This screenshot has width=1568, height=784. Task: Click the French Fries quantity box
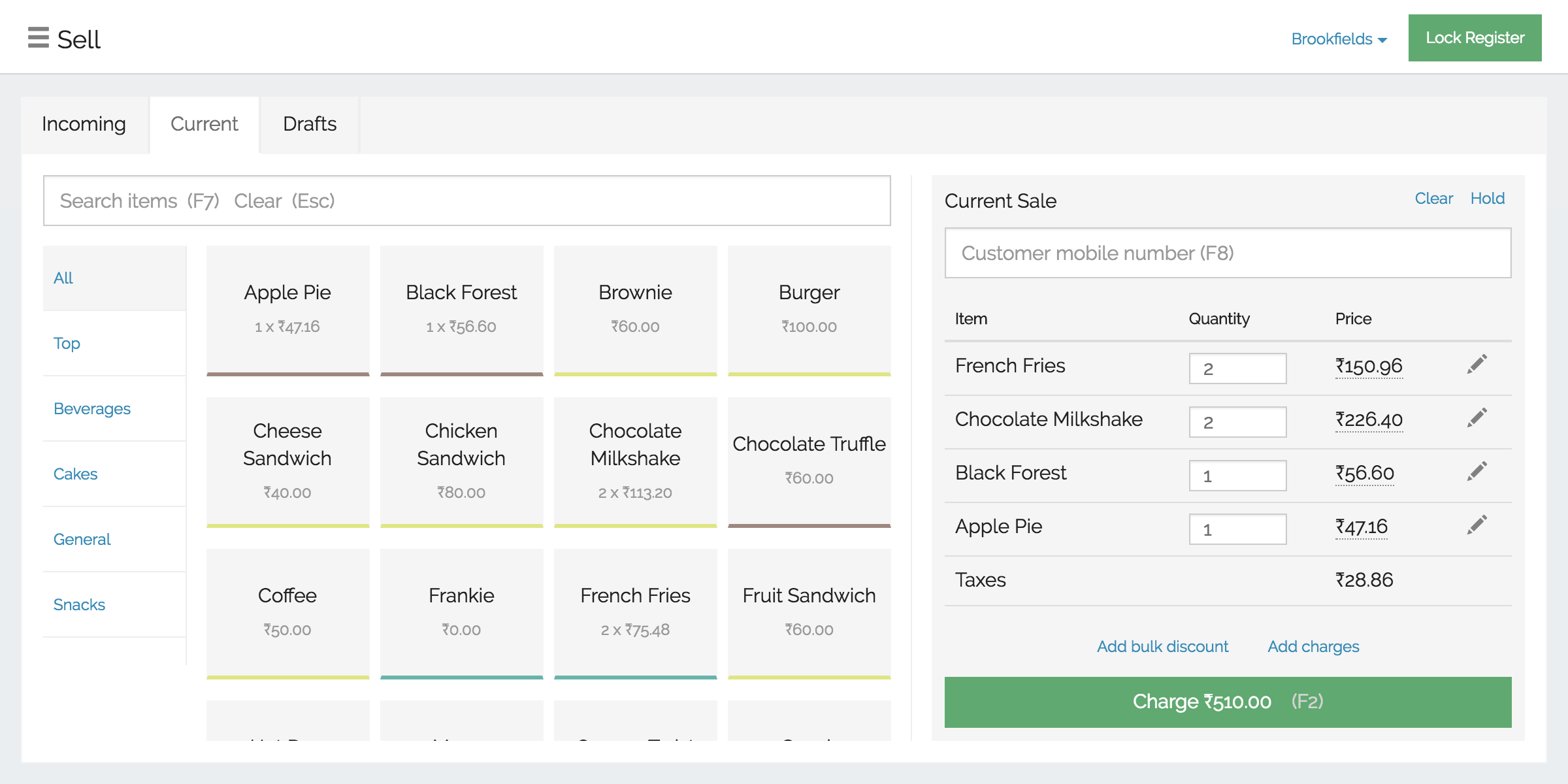pyautogui.click(x=1237, y=368)
